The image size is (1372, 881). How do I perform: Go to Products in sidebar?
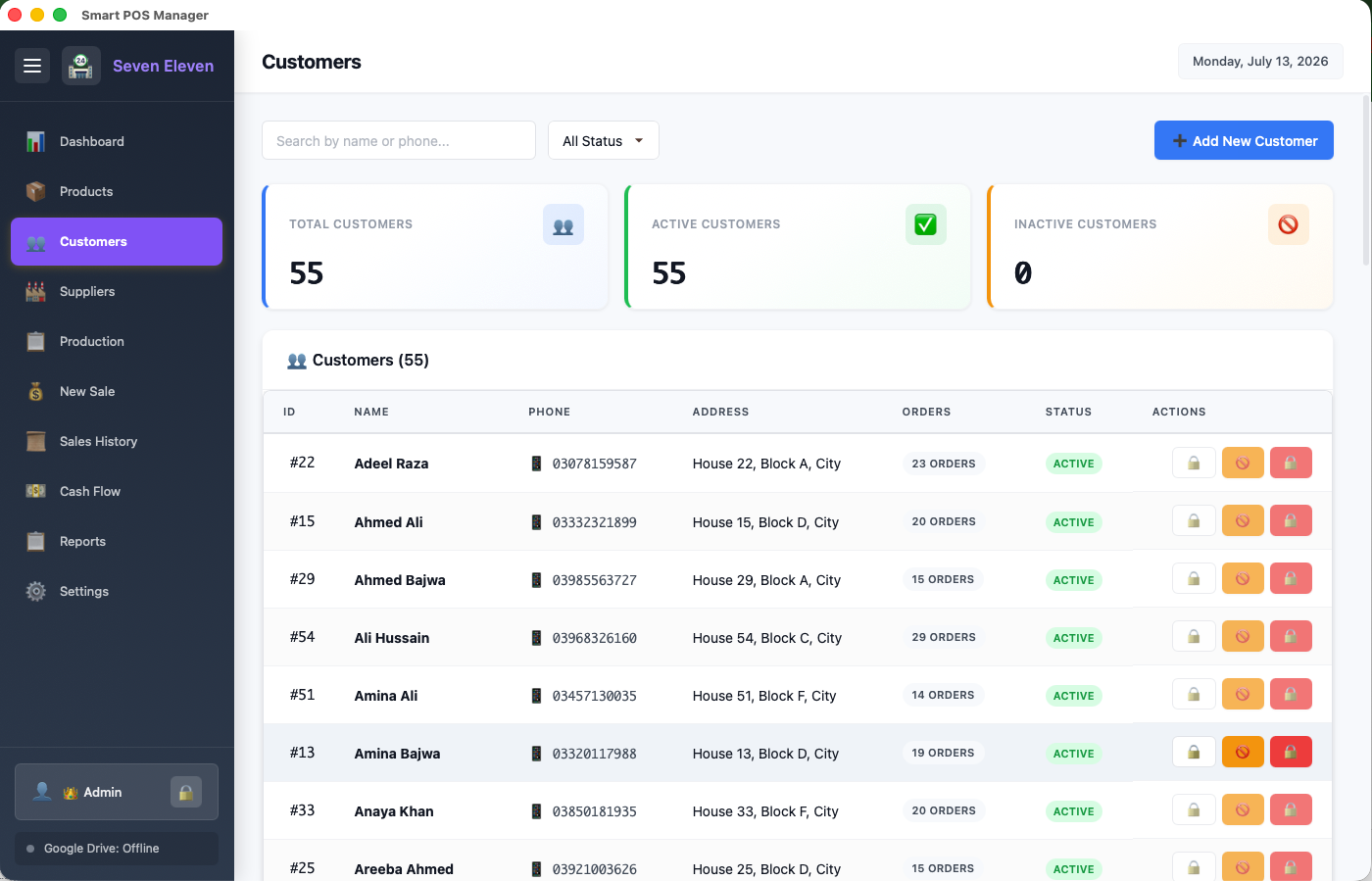tap(117, 191)
